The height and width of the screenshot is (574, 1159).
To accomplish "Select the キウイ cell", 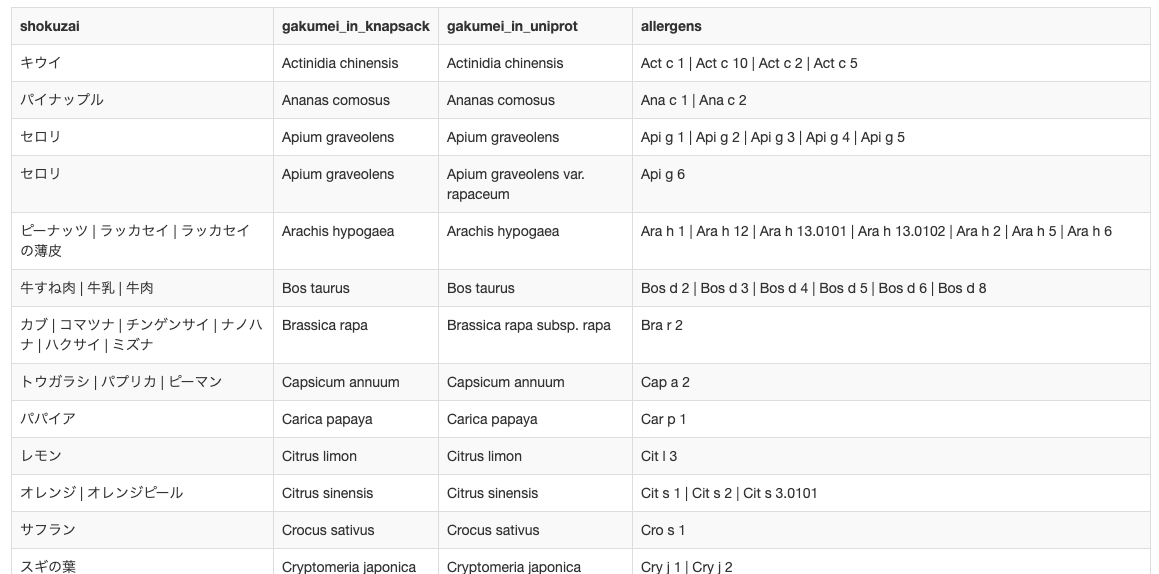I will 41,63.
